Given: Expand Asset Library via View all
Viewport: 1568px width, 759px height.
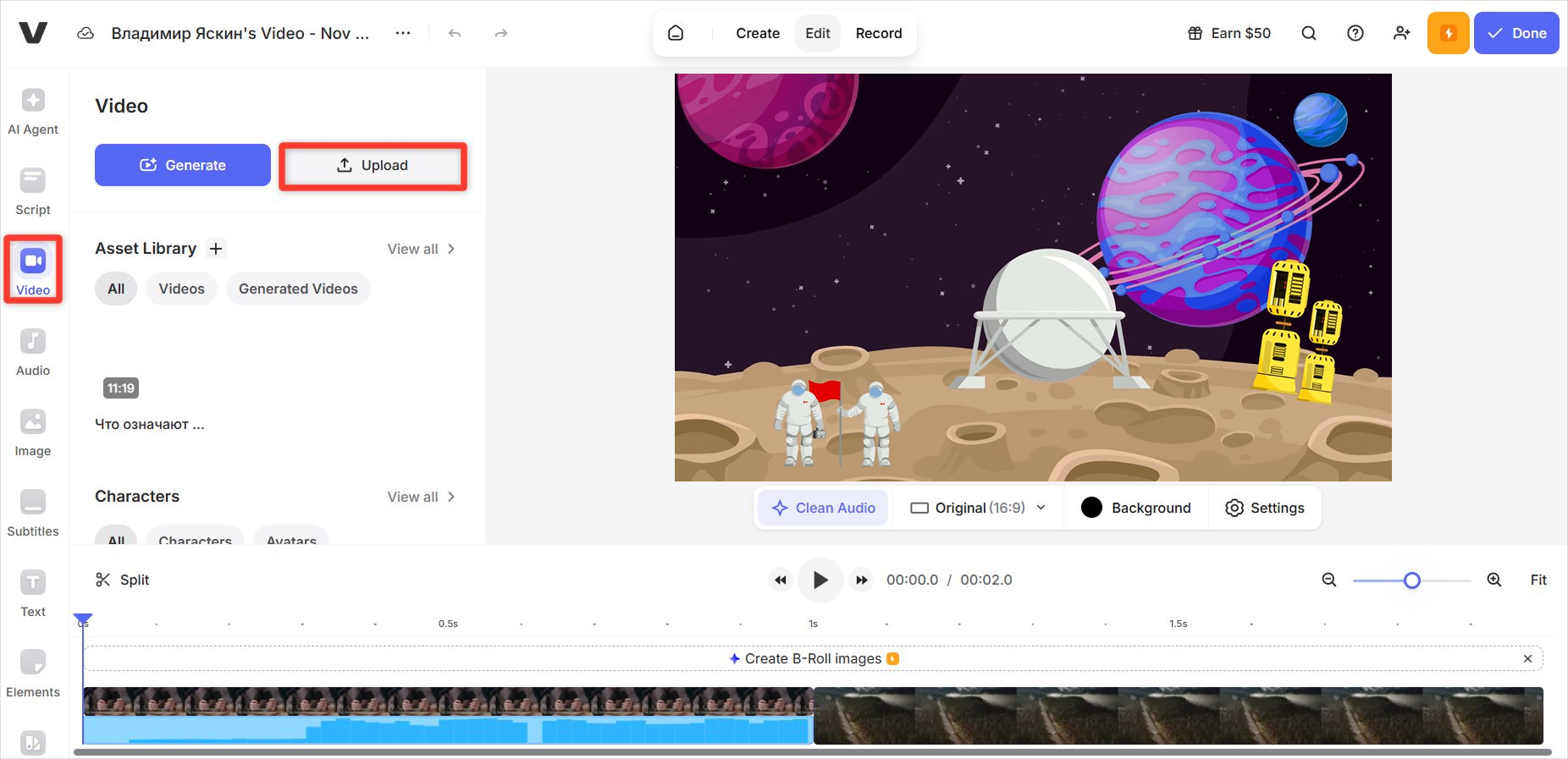Looking at the screenshot, I should click(421, 249).
